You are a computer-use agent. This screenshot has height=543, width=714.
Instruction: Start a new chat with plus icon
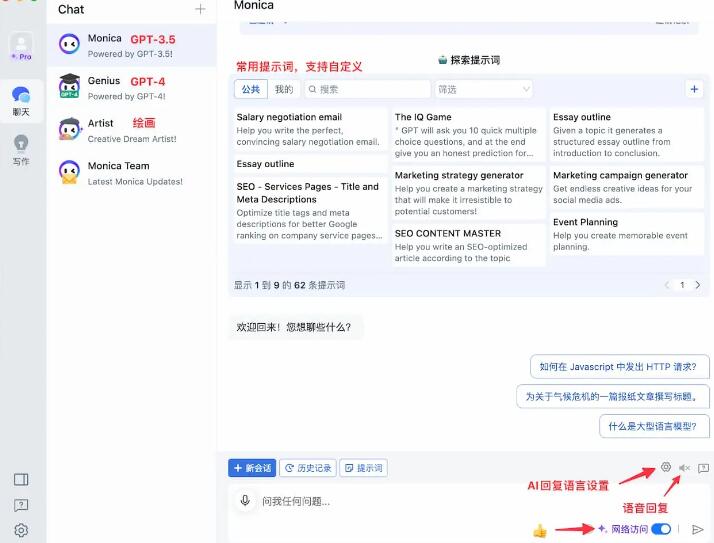click(x=200, y=9)
